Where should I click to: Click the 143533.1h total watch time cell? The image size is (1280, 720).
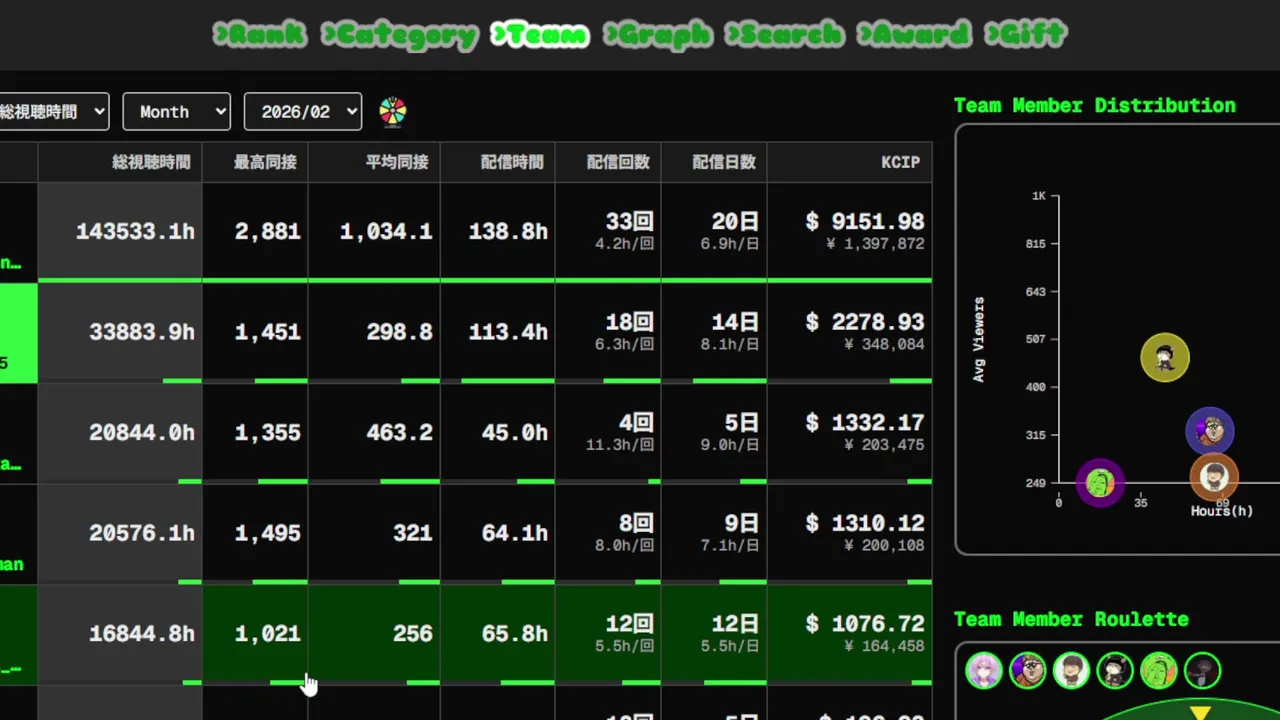[x=120, y=232]
